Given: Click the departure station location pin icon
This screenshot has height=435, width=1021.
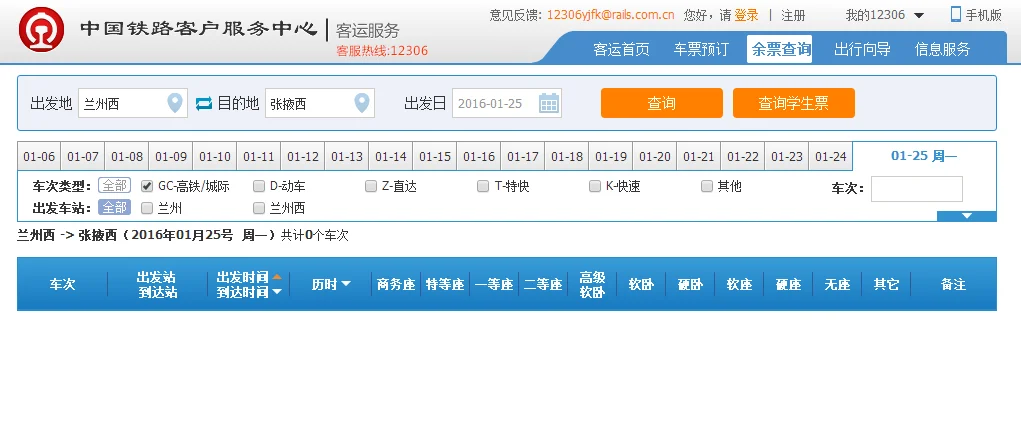Looking at the screenshot, I should pyautogui.click(x=175, y=103).
